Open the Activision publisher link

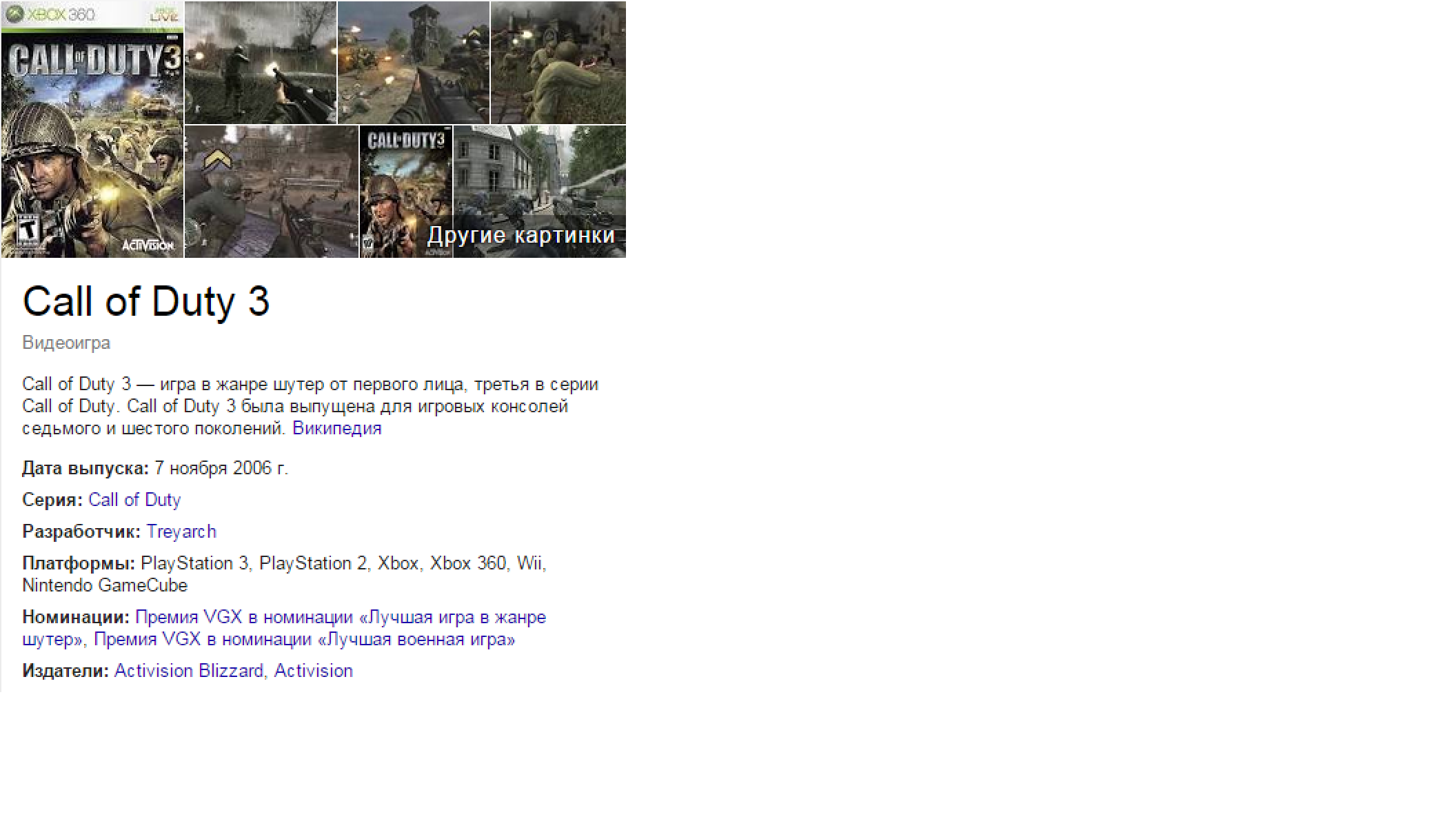(x=314, y=671)
